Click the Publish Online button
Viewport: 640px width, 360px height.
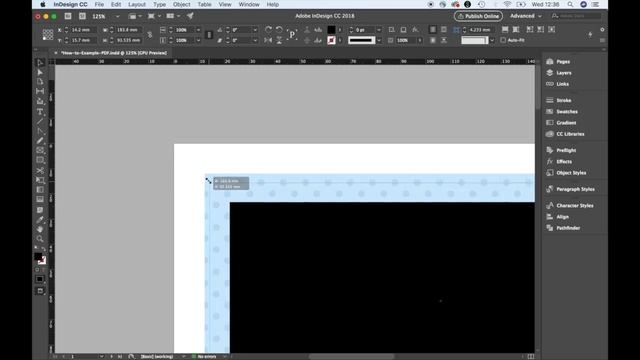click(x=478, y=16)
